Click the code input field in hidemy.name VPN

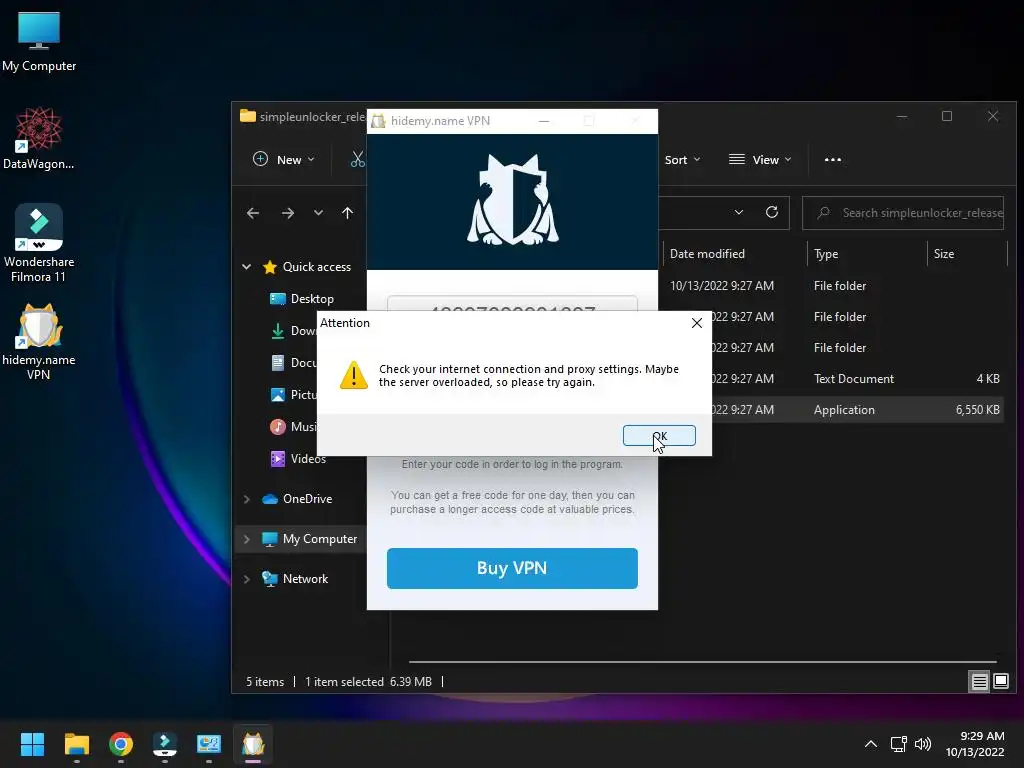[x=512, y=304]
